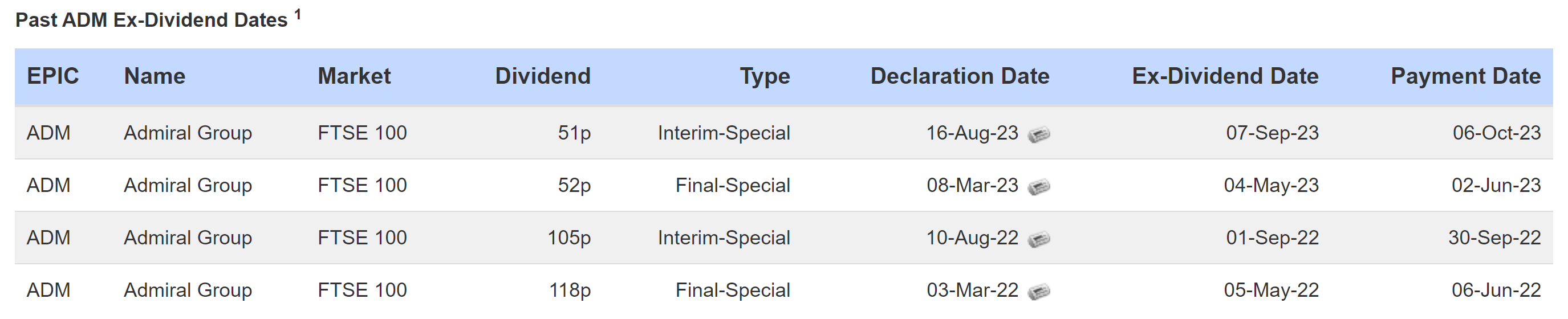Viewport: 1568px width, 319px height.
Task: Click the 06-Jun-22 payment date
Action: (1496, 290)
